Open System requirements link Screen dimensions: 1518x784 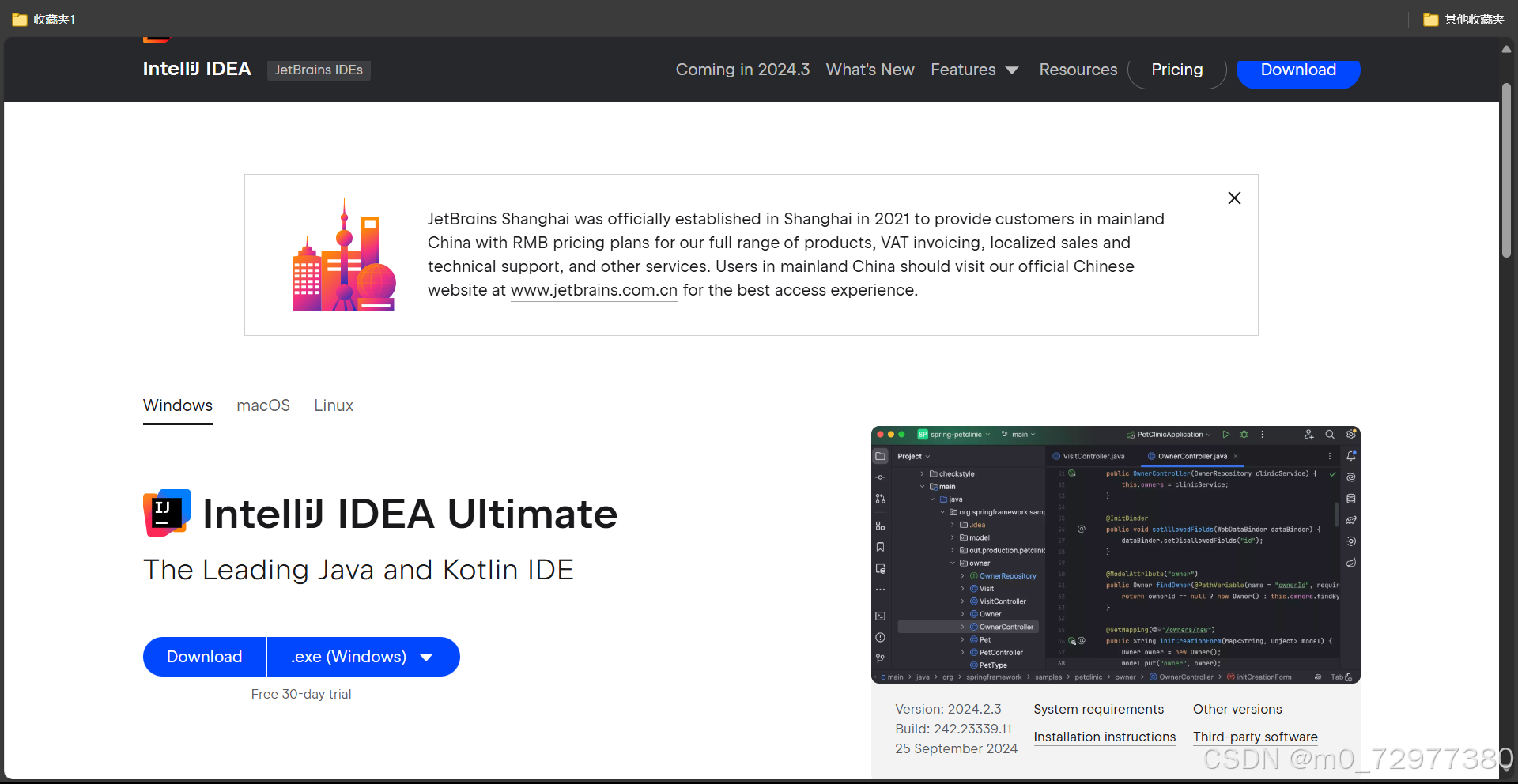pyautogui.click(x=1098, y=709)
